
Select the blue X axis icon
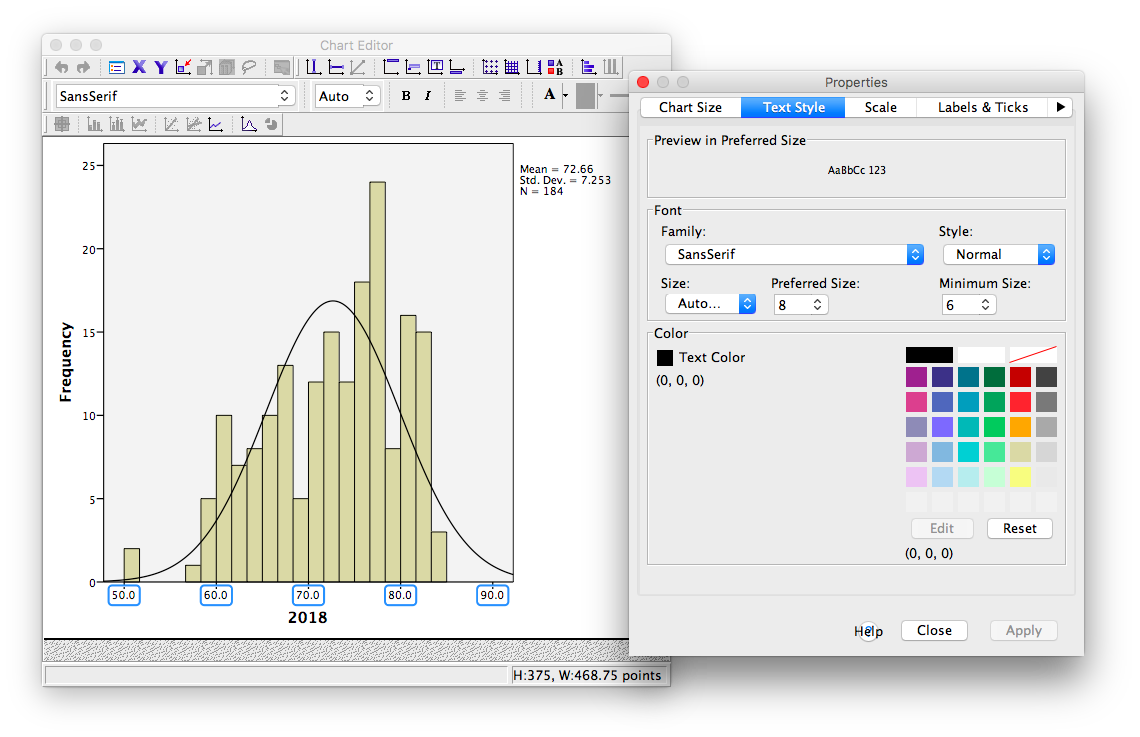click(x=139, y=68)
